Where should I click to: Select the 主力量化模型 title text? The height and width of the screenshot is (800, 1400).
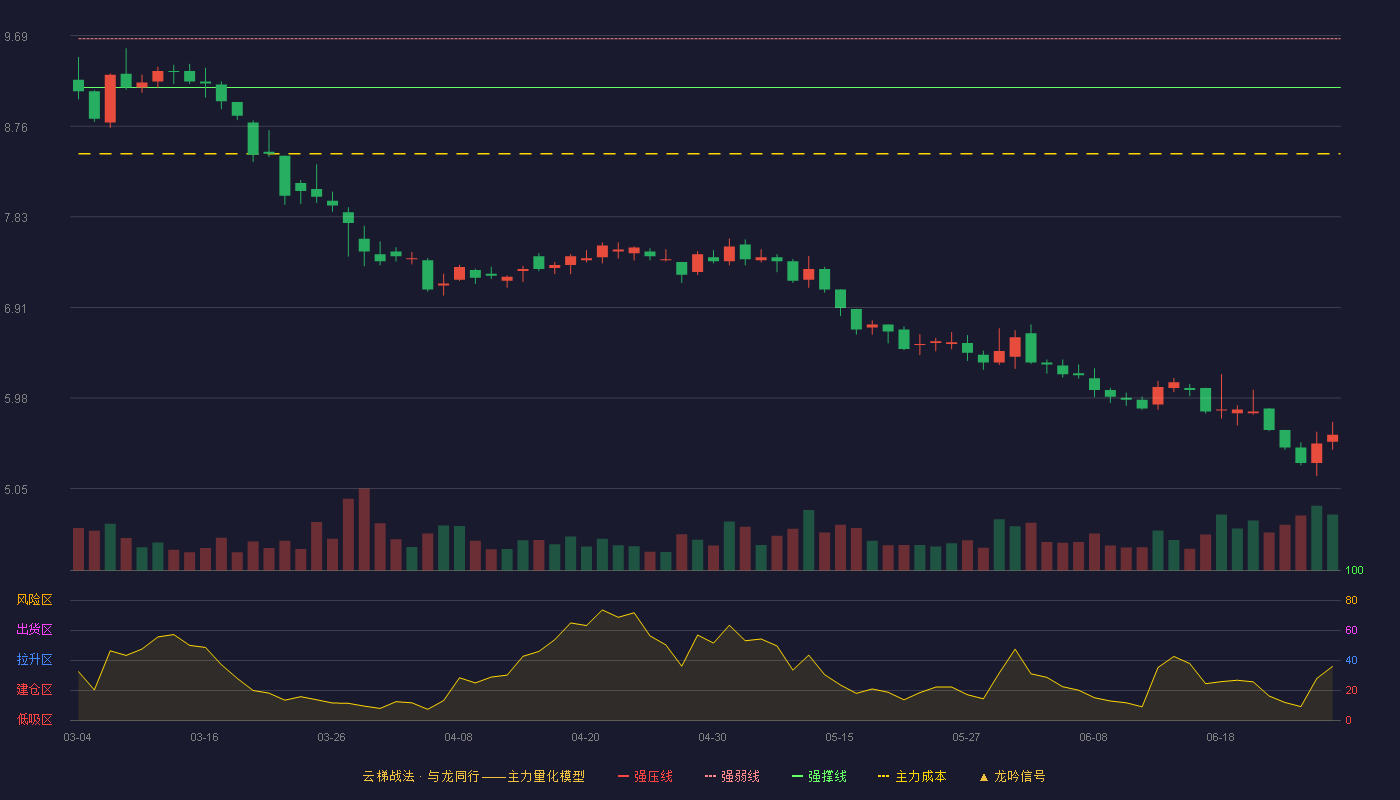point(546,776)
